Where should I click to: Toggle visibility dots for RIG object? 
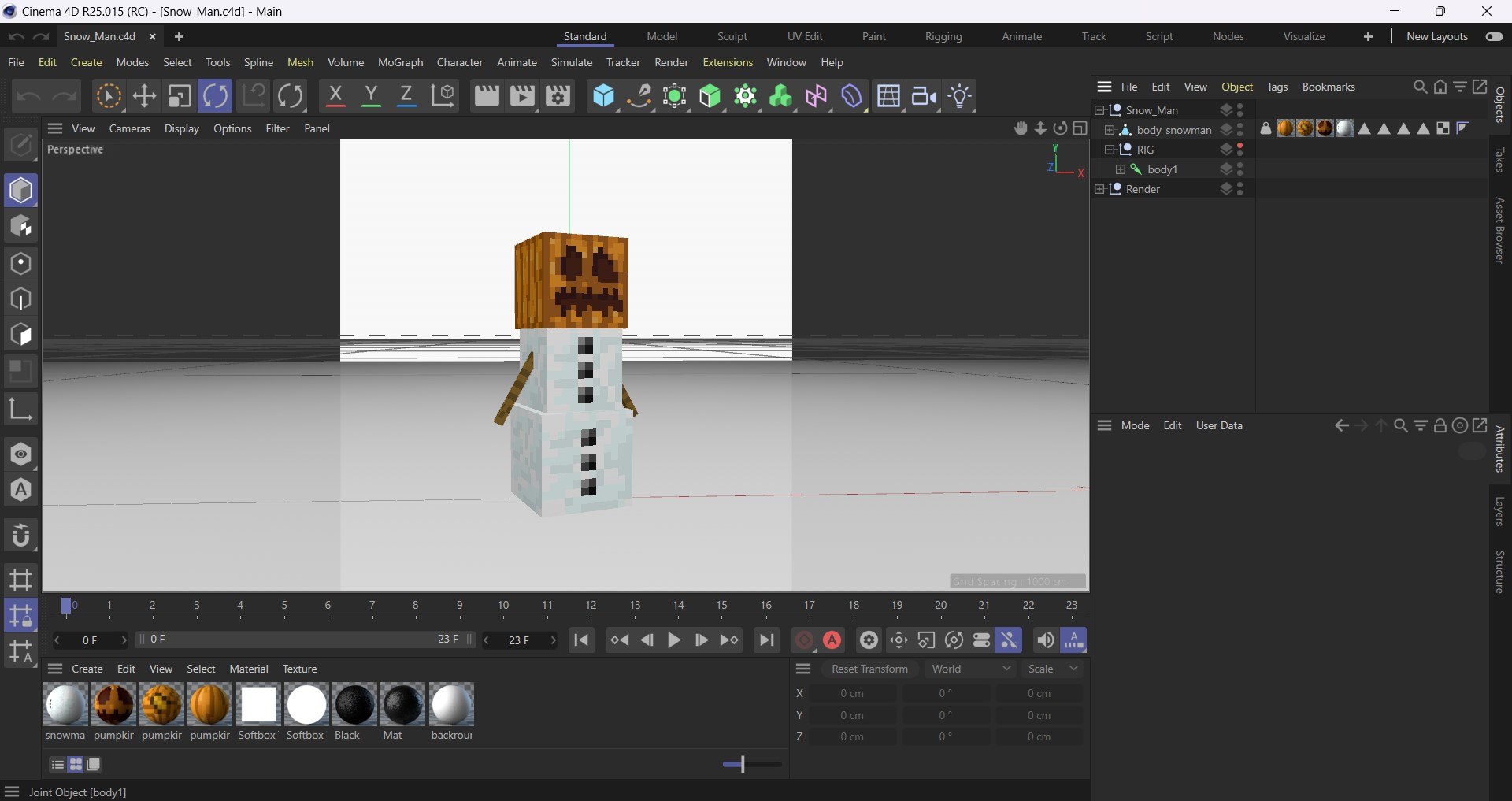coord(1240,149)
